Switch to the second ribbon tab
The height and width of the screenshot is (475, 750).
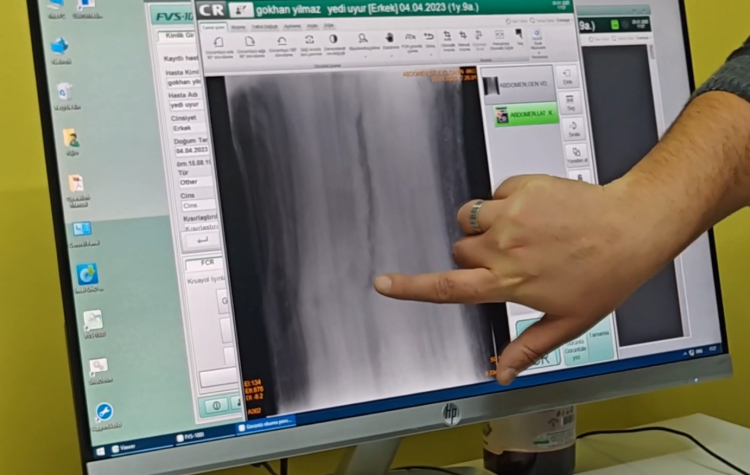(238, 28)
